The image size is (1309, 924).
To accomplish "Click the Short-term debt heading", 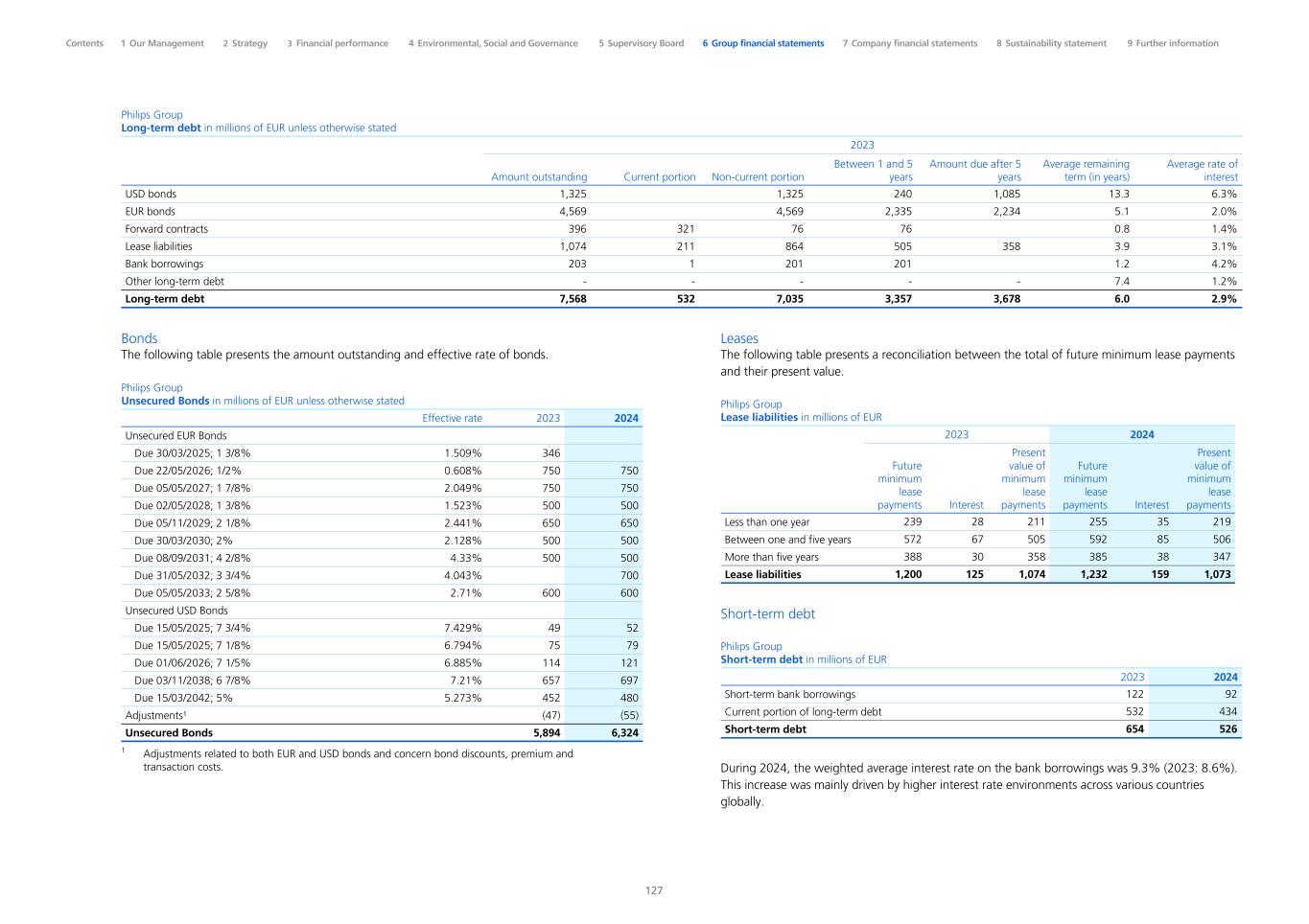I will click(x=767, y=613).
